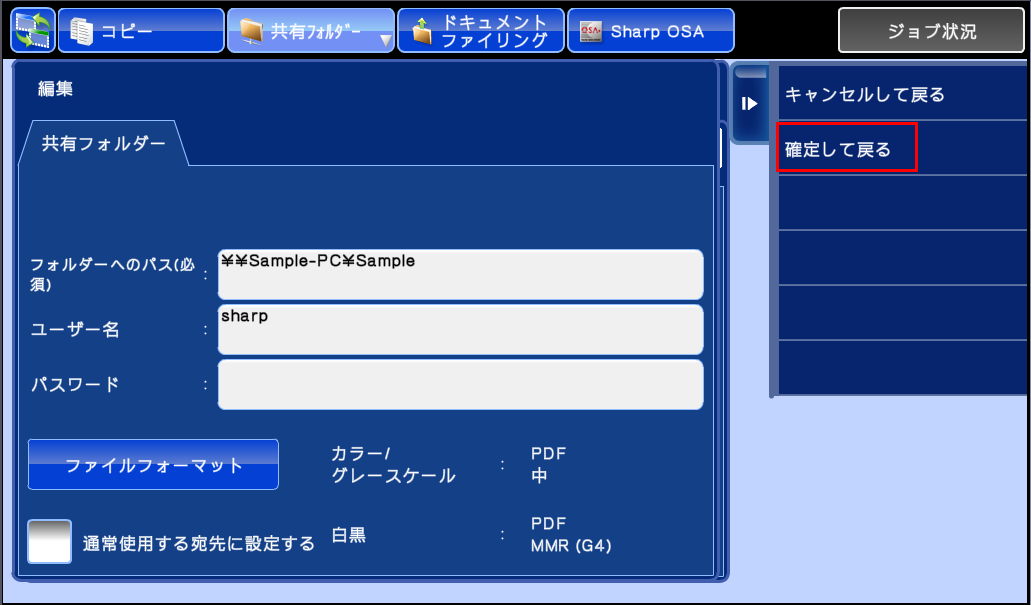The height and width of the screenshot is (605, 1031).
Task: Select 確定して戻る to confirm
Action: pyautogui.click(x=846, y=148)
